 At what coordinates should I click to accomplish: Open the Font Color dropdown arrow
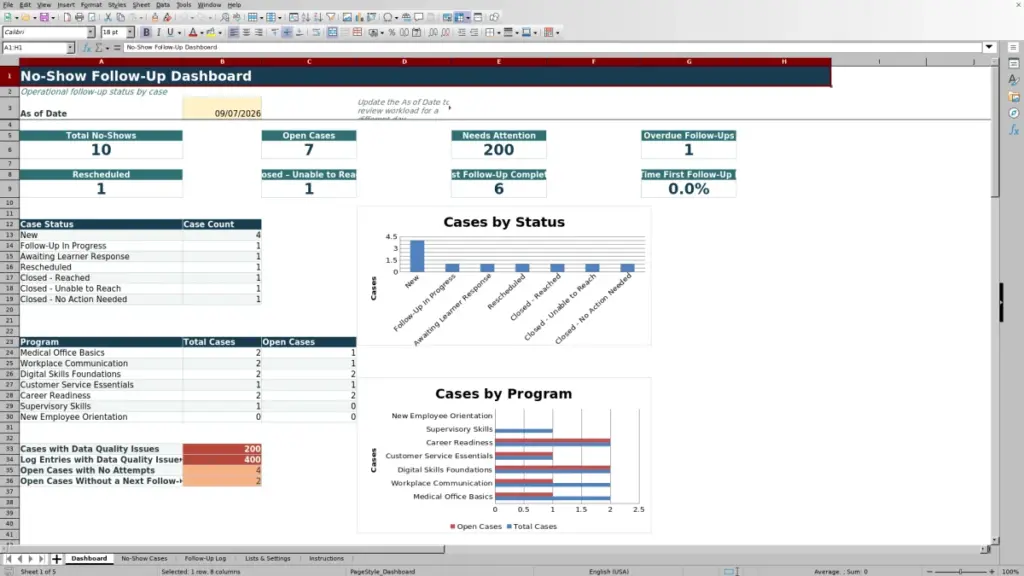coord(201,32)
